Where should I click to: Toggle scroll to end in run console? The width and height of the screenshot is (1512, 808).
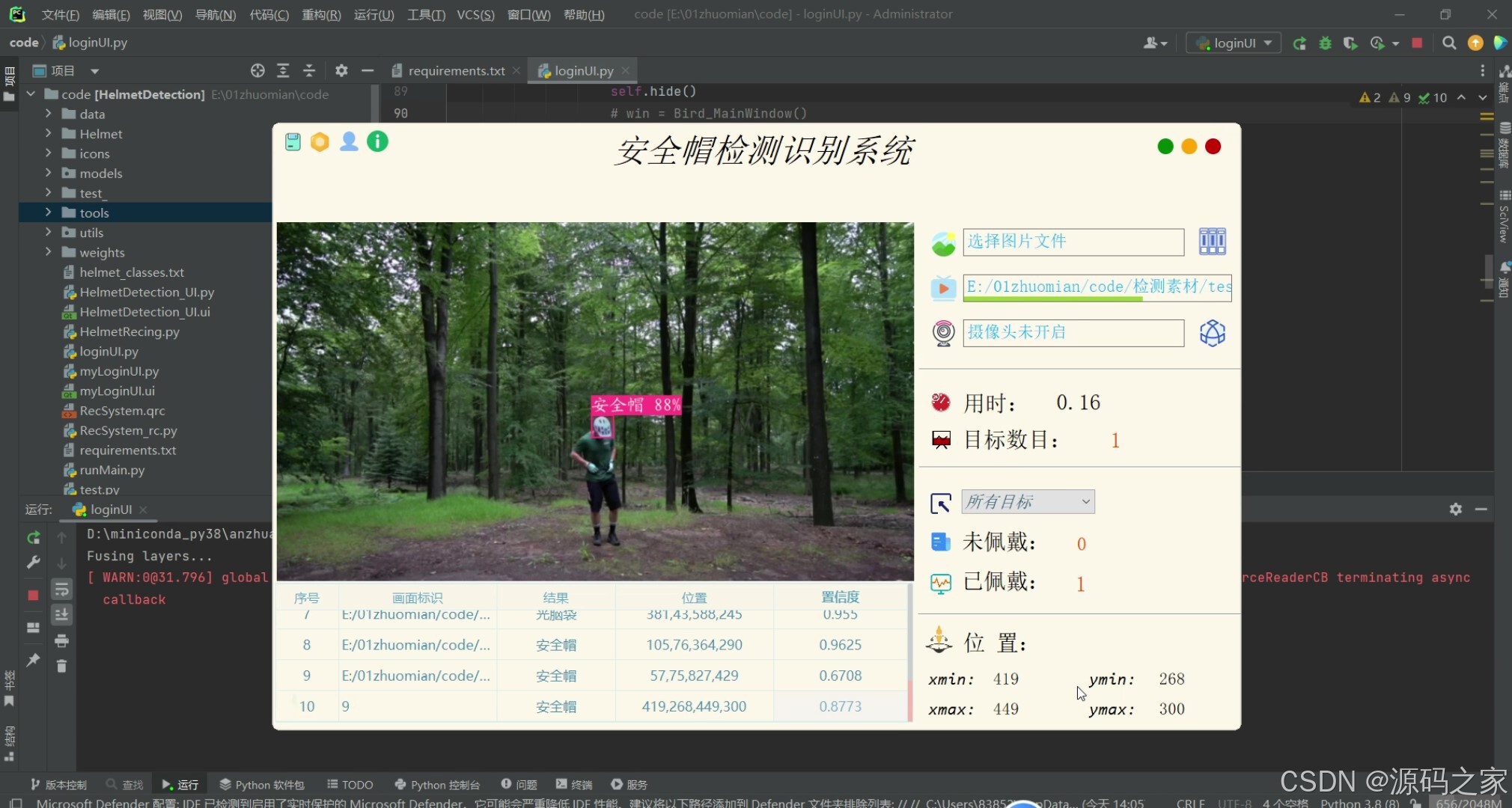[x=61, y=615]
